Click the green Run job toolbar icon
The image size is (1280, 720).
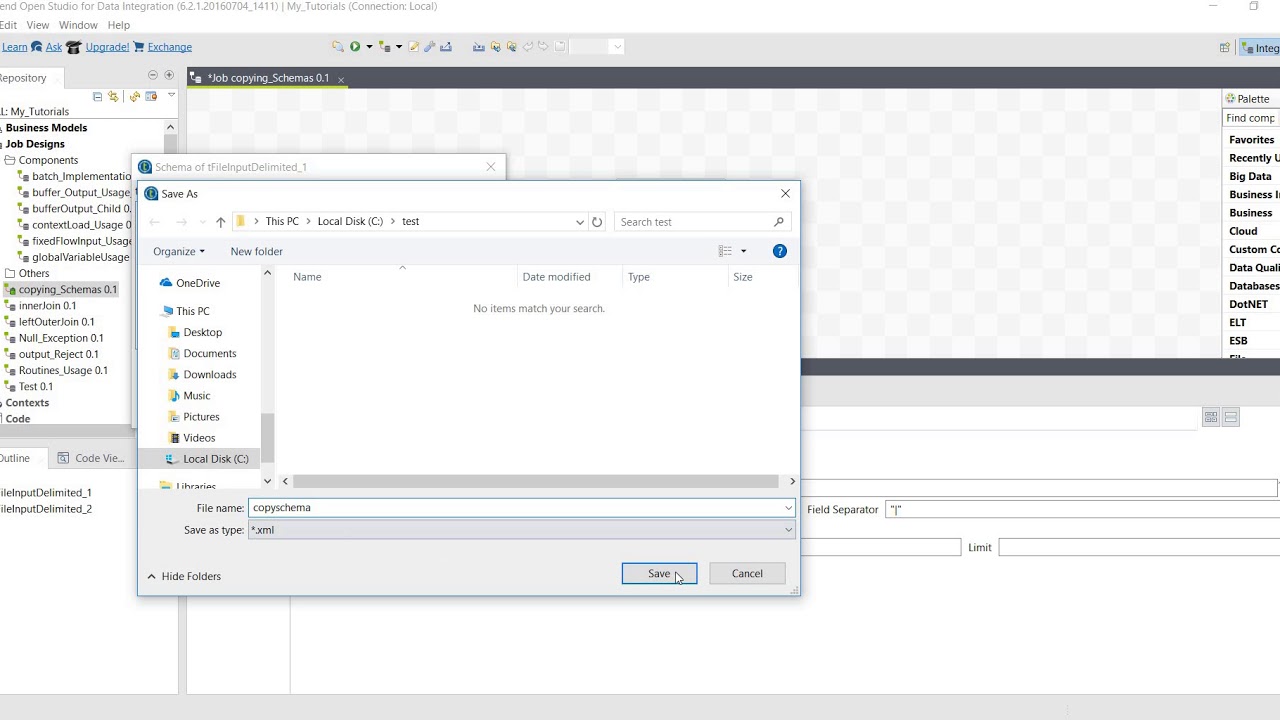(354, 47)
